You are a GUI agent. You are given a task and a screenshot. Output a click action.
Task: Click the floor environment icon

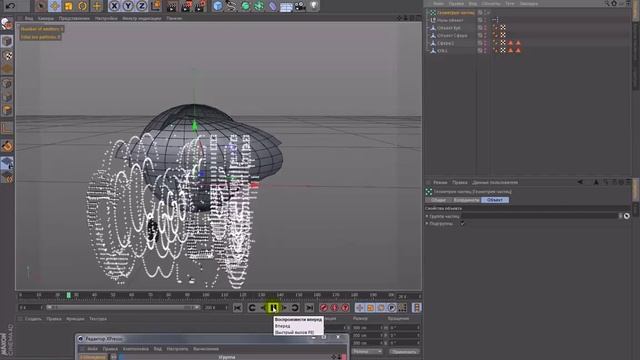click(x=286, y=6)
